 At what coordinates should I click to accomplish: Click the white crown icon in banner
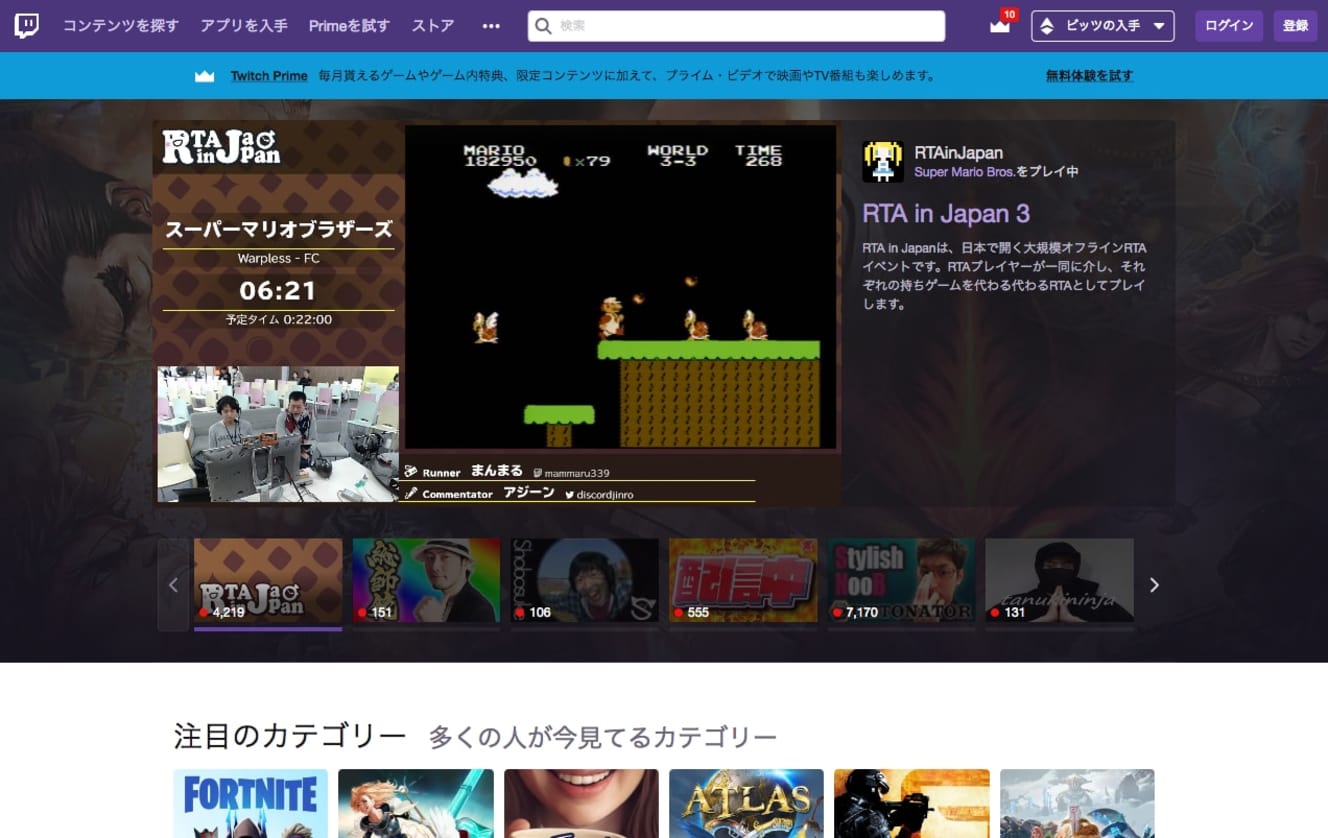205,76
